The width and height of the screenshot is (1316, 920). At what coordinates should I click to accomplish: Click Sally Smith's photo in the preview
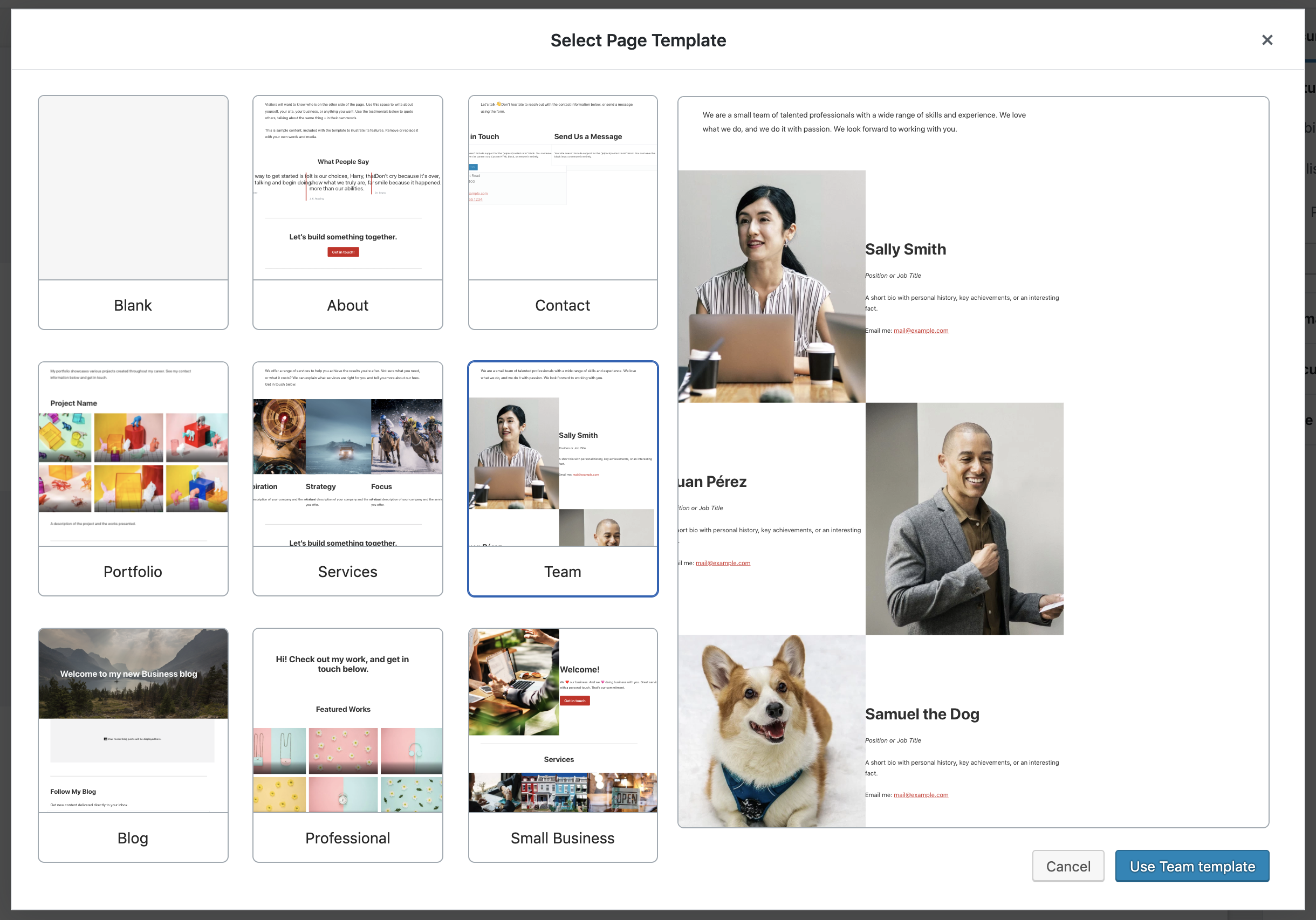coord(771,286)
